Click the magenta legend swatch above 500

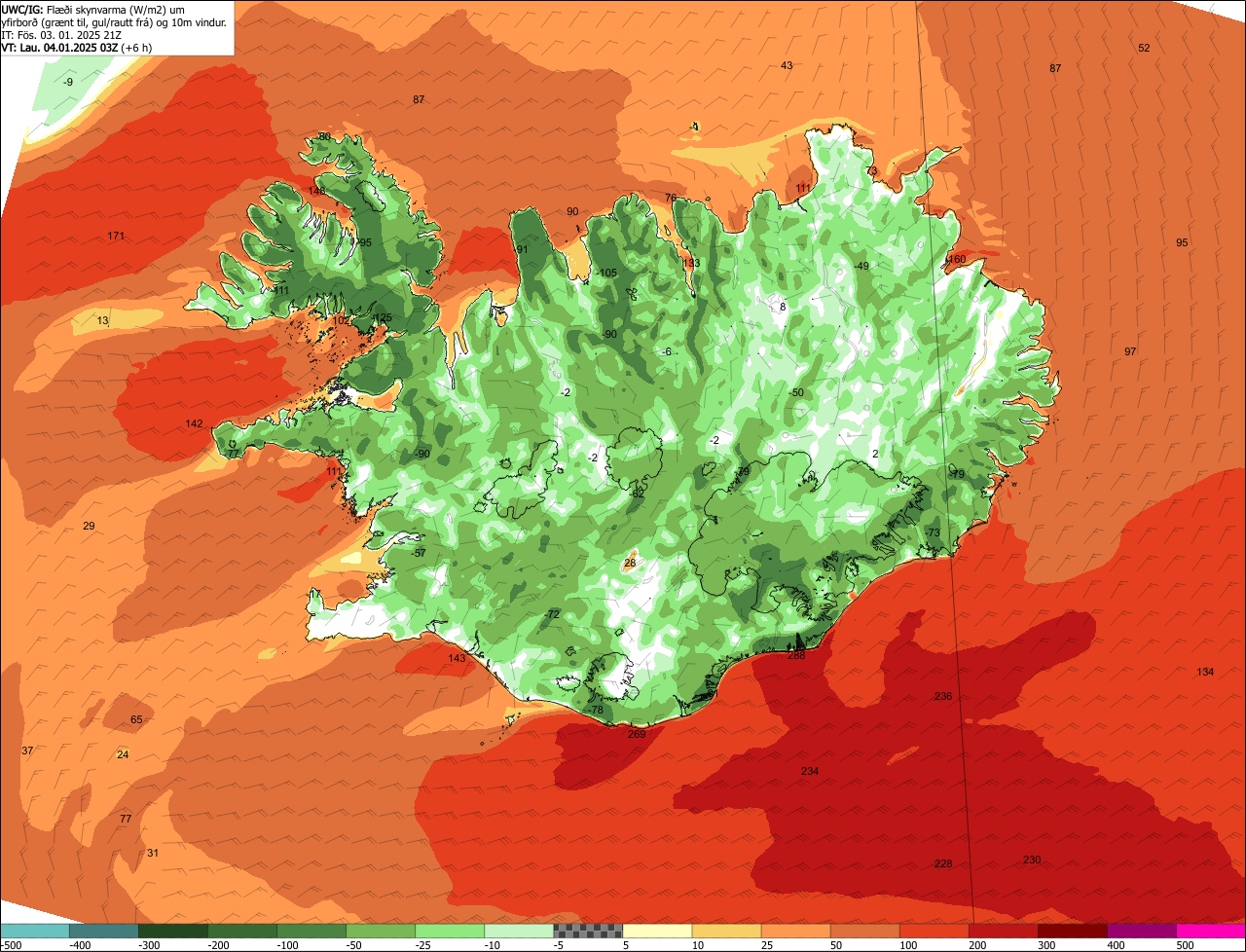point(1211,931)
